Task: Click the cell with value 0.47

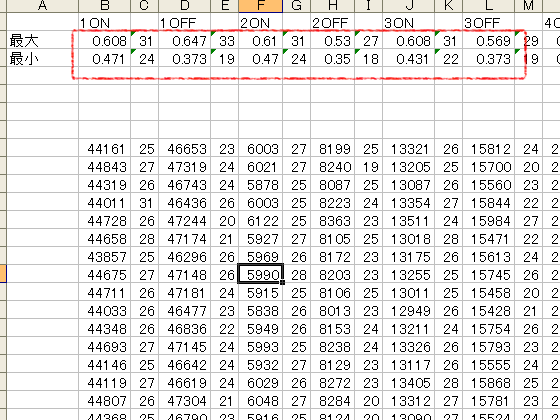Action: click(261, 59)
